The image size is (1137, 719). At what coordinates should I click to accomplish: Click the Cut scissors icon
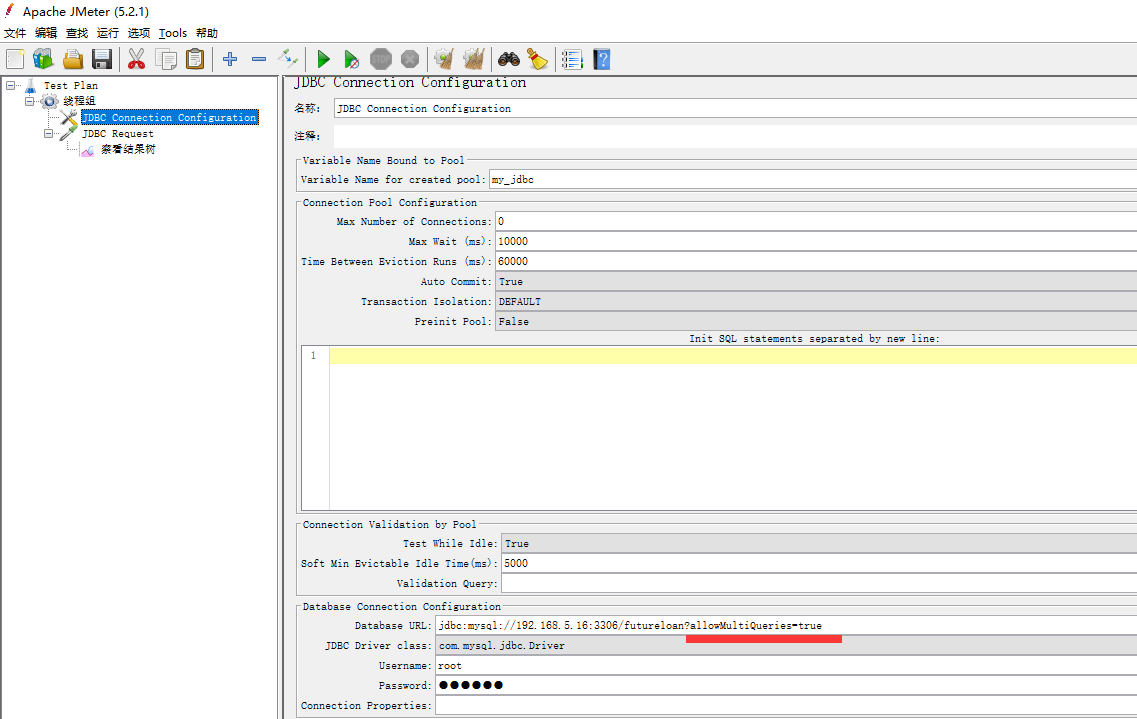coord(137,60)
